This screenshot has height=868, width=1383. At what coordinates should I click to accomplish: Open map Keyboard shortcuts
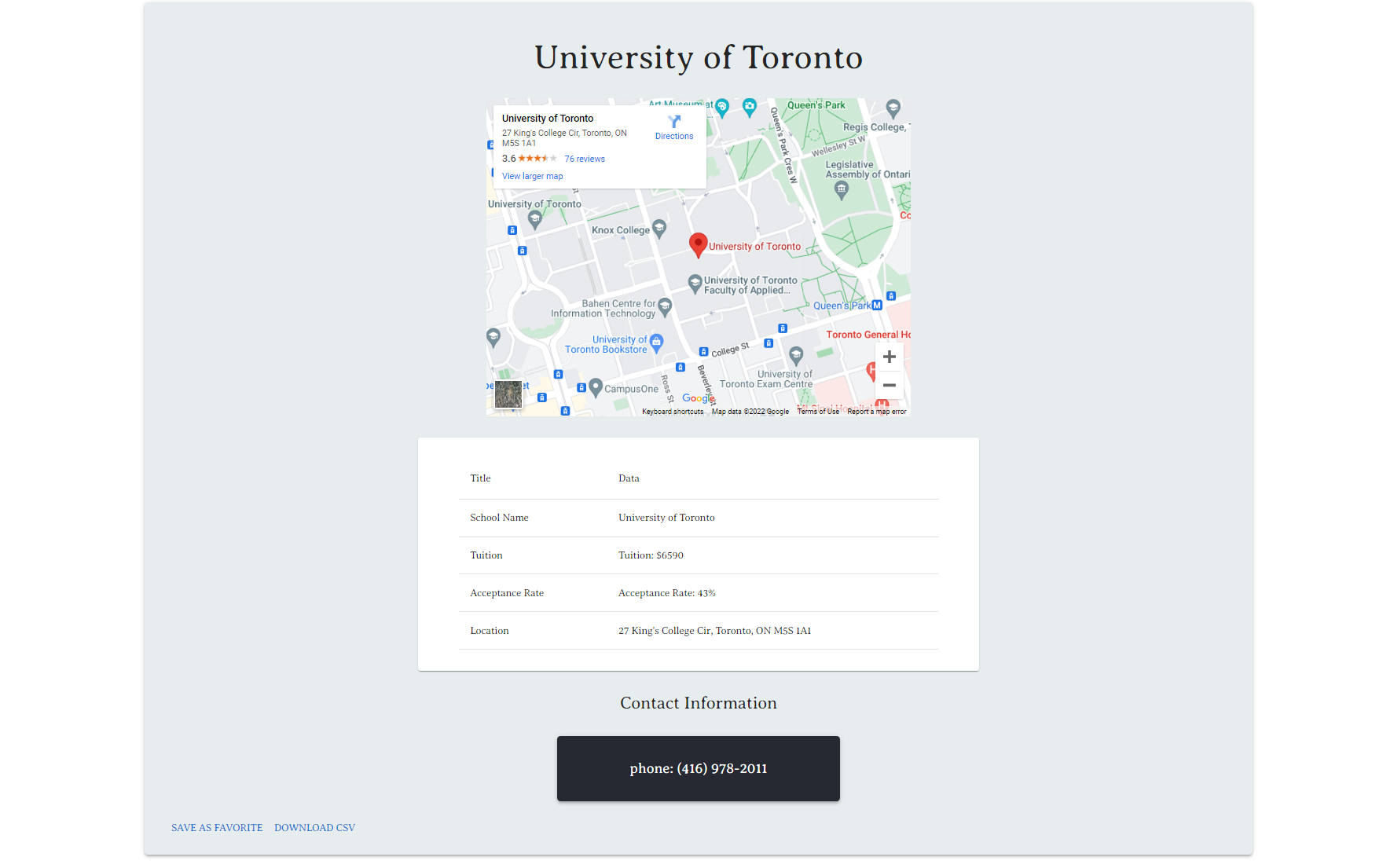[x=673, y=412]
